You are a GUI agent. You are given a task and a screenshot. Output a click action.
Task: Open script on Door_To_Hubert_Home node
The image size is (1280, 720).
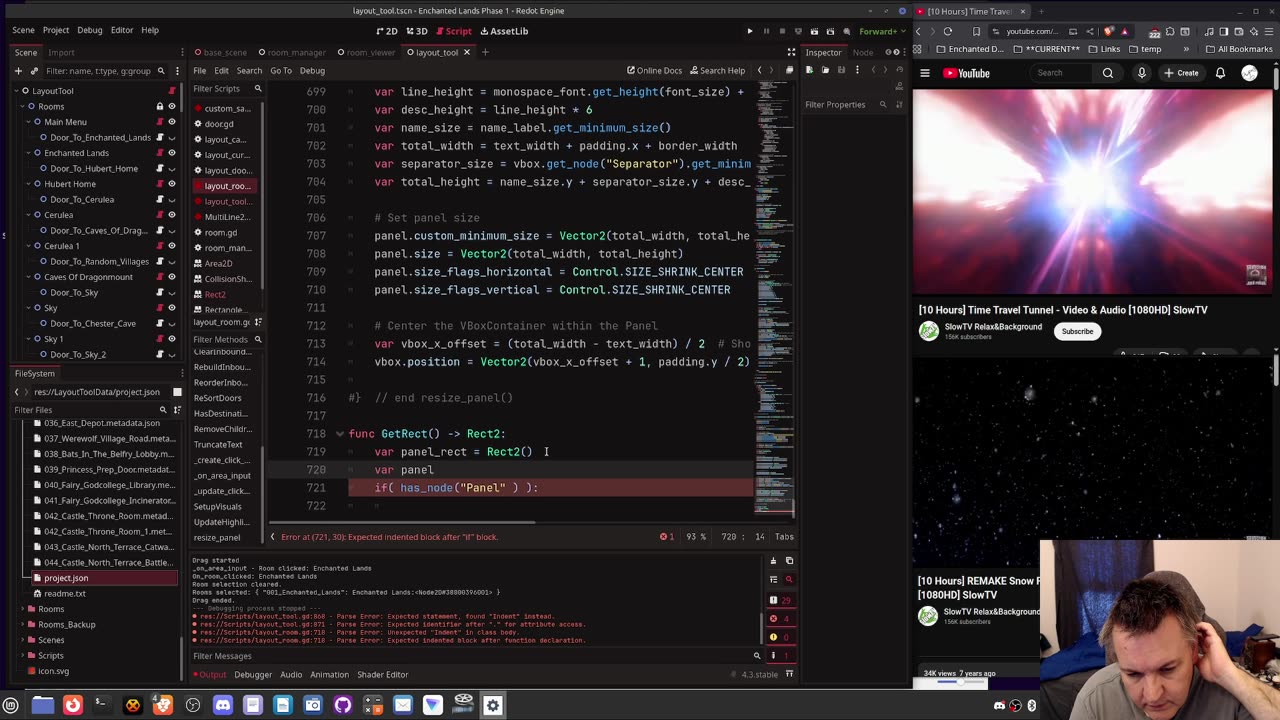coord(159,168)
